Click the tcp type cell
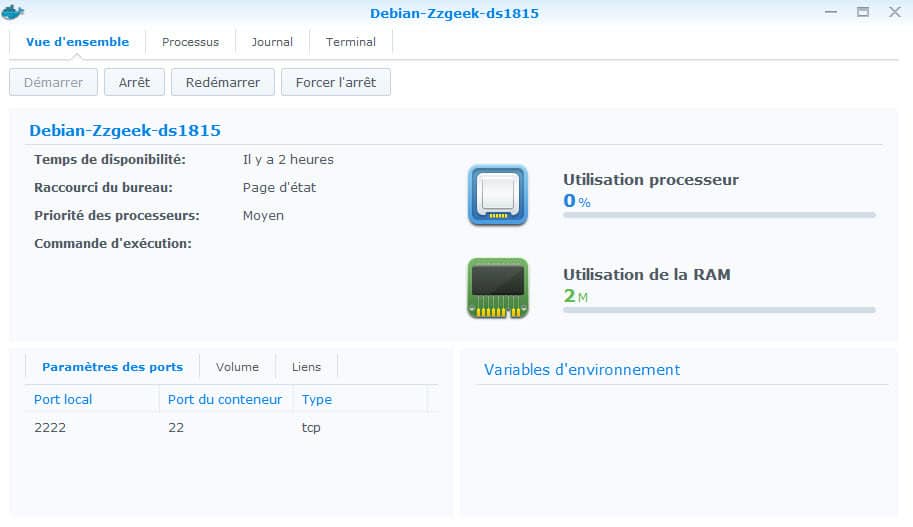 311,427
